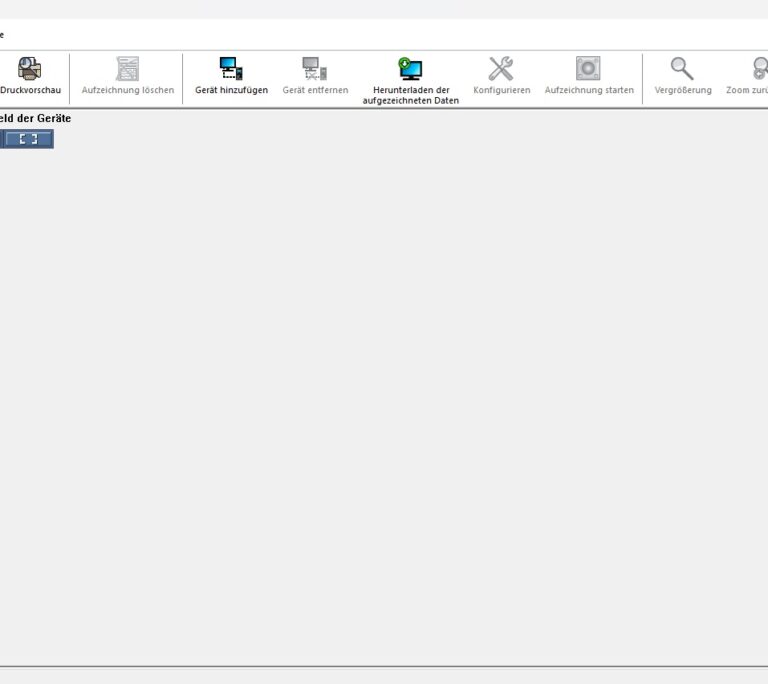Toggle fullscreen button in the devices field
768x684 pixels.
tap(28, 139)
